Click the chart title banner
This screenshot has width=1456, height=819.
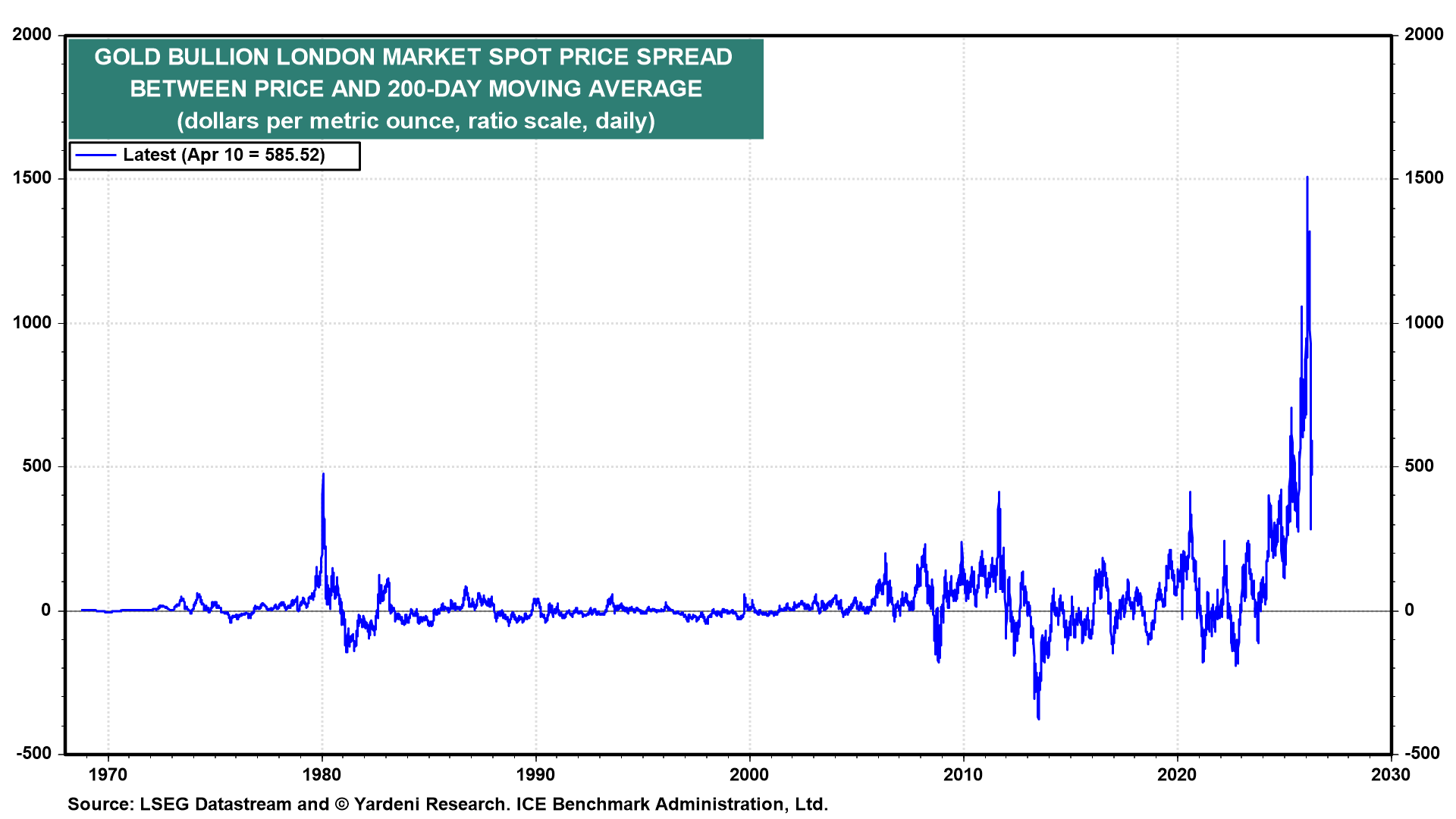click(416, 89)
